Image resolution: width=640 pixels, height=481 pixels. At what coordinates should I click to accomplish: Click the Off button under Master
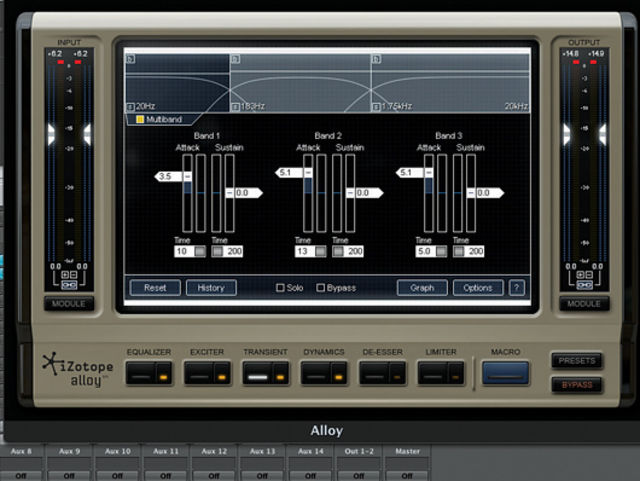[x=407, y=476]
